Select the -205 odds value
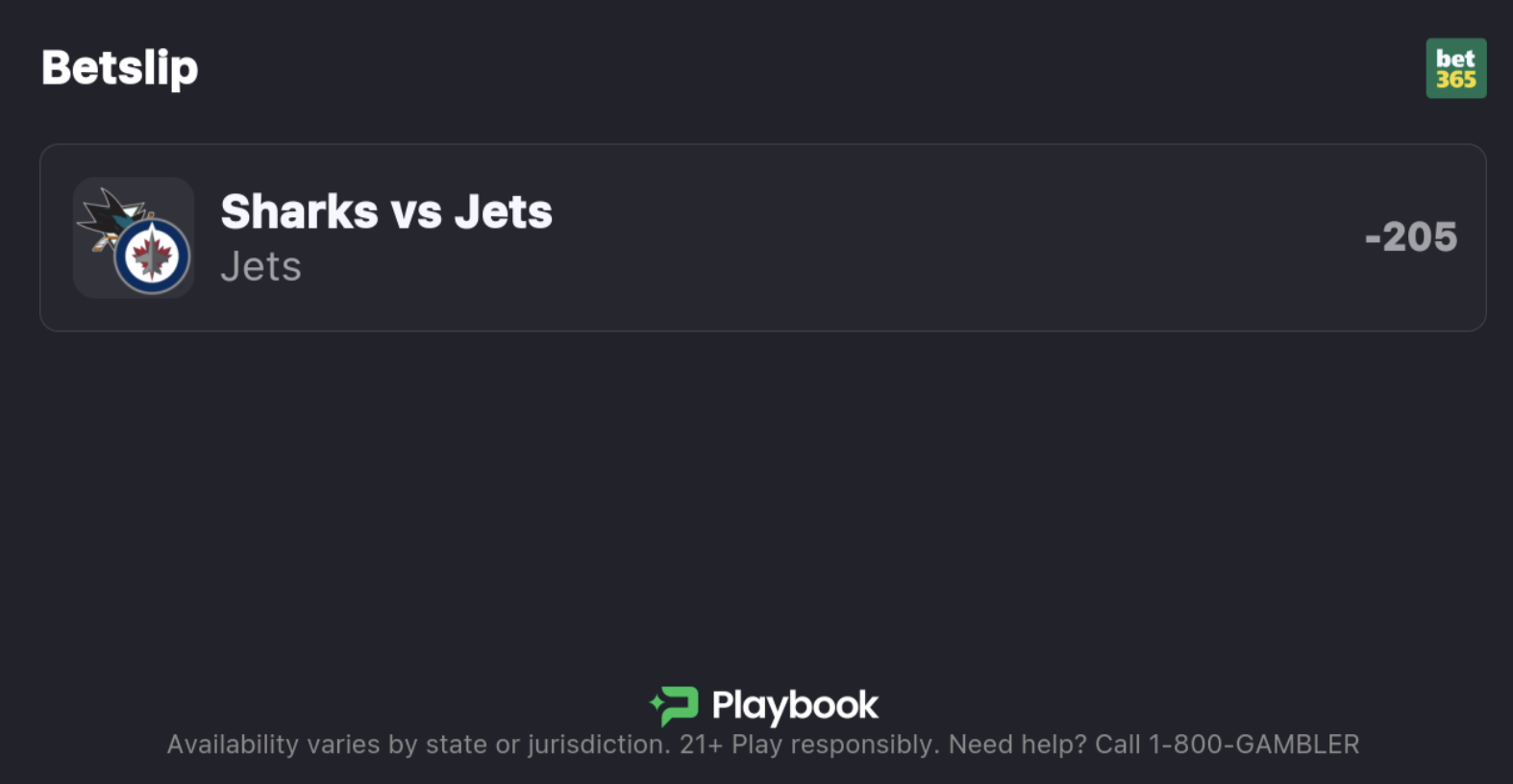This screenshot has height=784, width=1513. (1410, 237)
